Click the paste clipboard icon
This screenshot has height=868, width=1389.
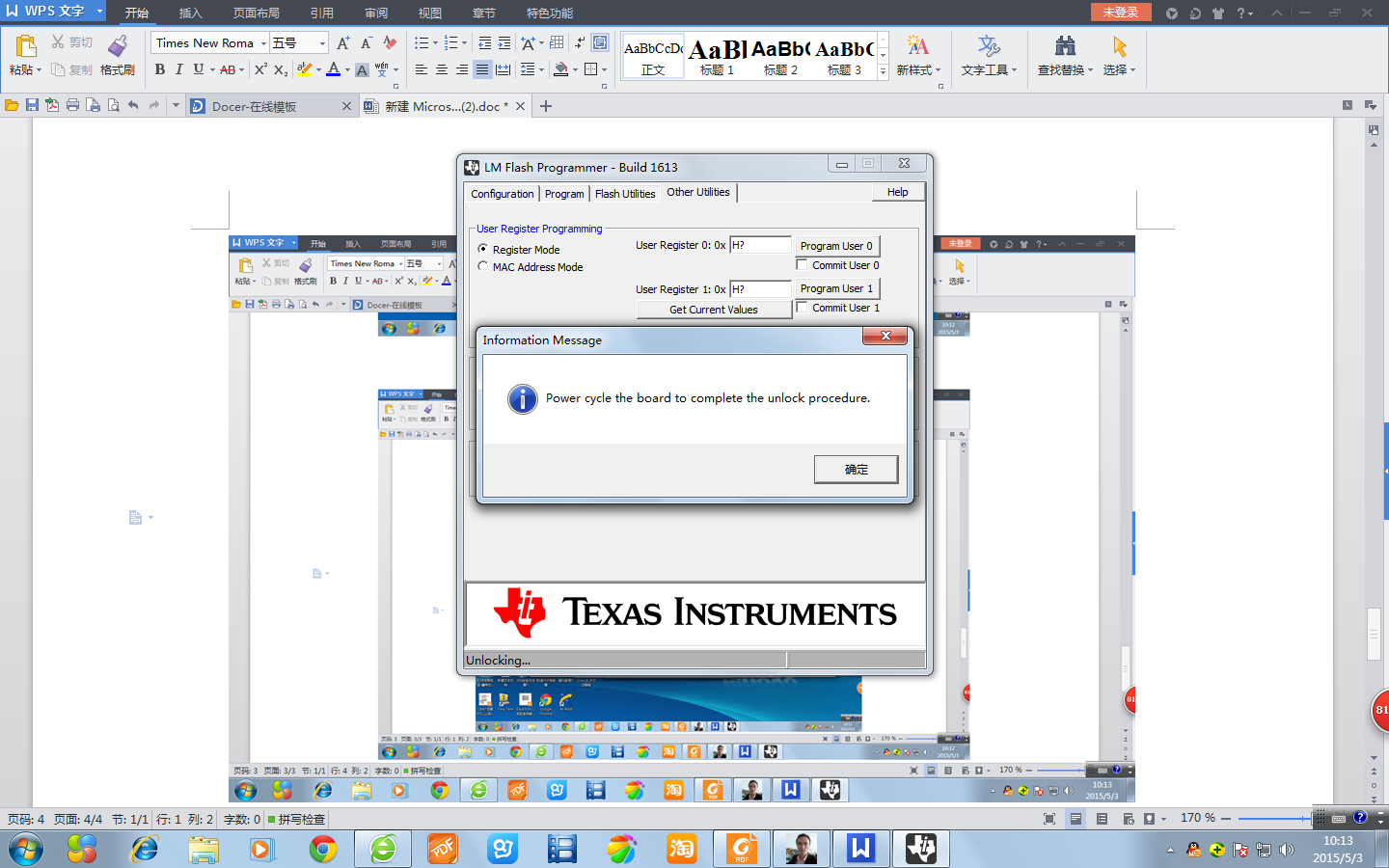click(25, 46)
